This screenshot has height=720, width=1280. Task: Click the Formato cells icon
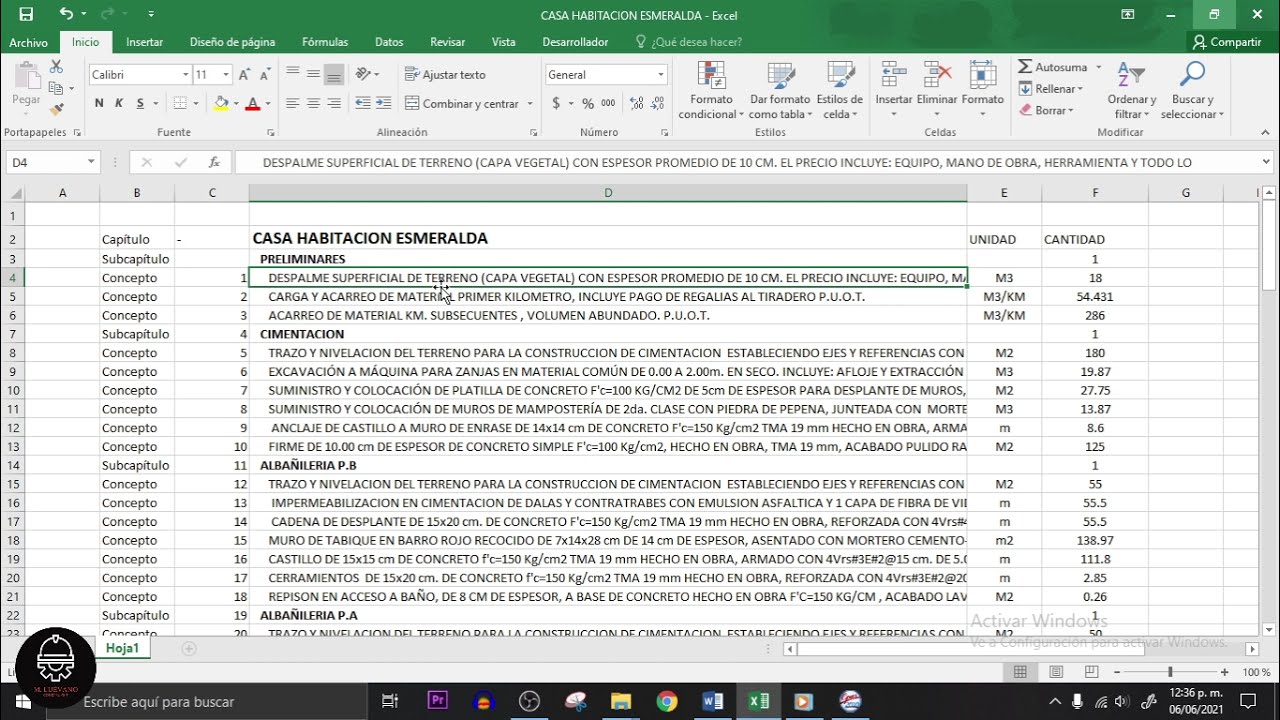982,75
